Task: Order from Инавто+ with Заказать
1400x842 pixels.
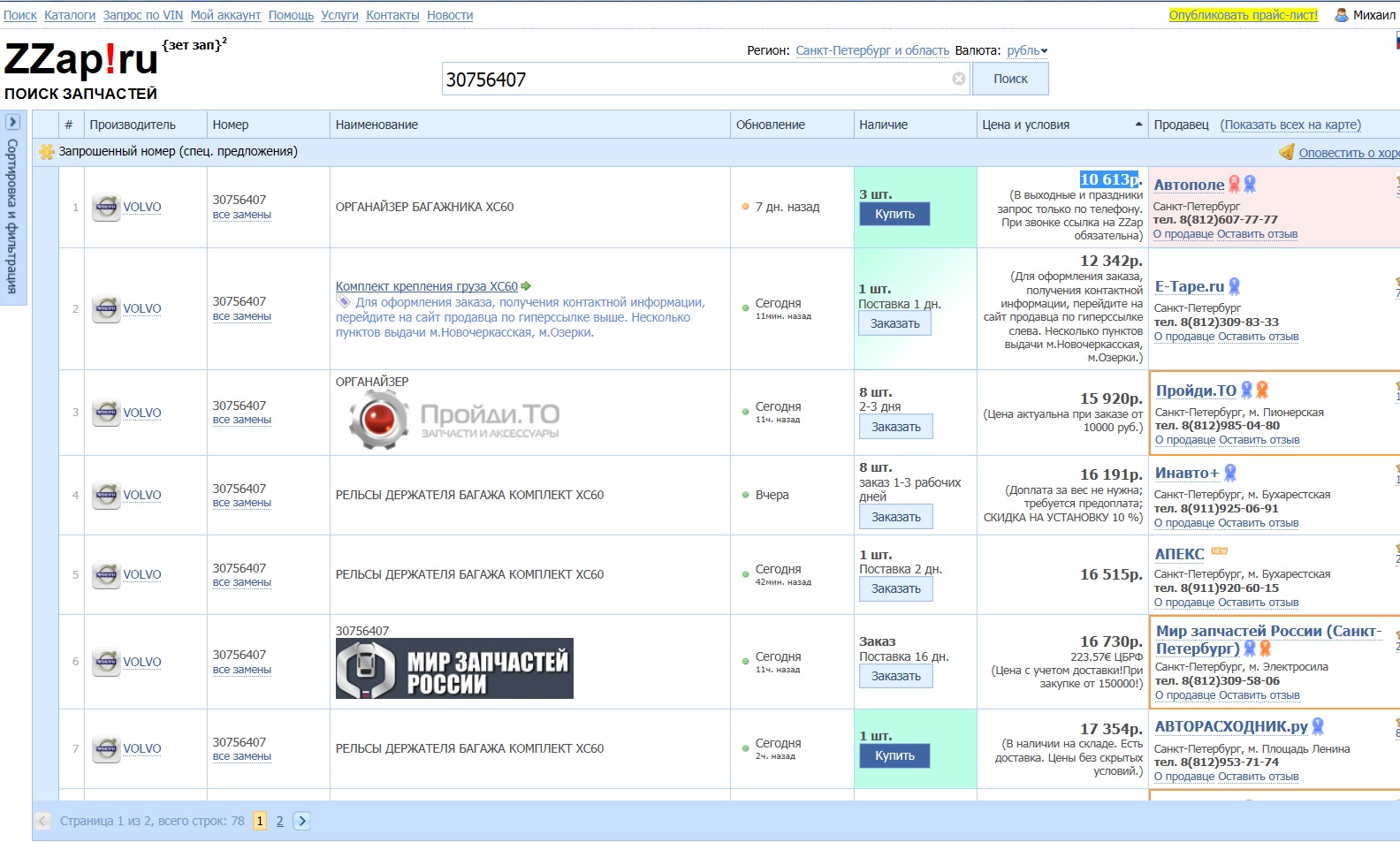Action: tap(895, 517)
